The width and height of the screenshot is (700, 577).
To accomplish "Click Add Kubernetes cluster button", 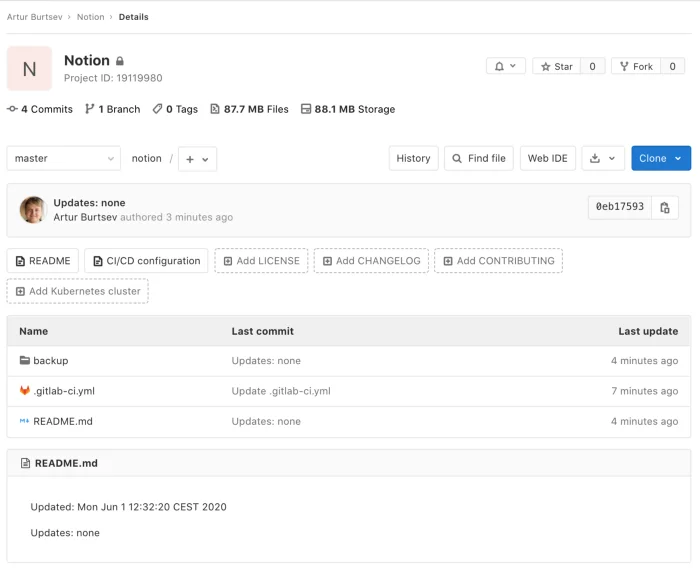I will click(x=78, y=291).
